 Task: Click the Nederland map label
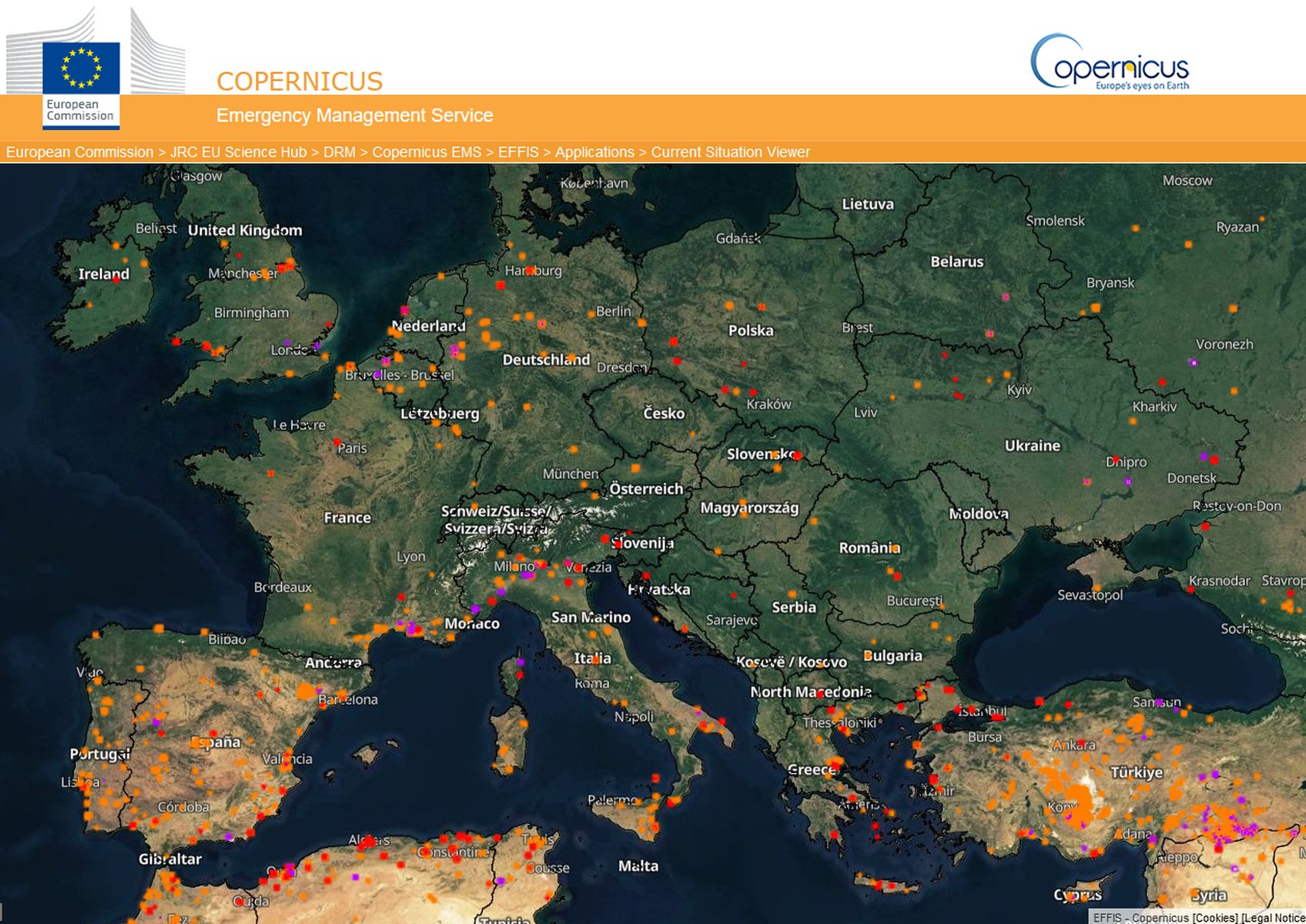[428, 326]
